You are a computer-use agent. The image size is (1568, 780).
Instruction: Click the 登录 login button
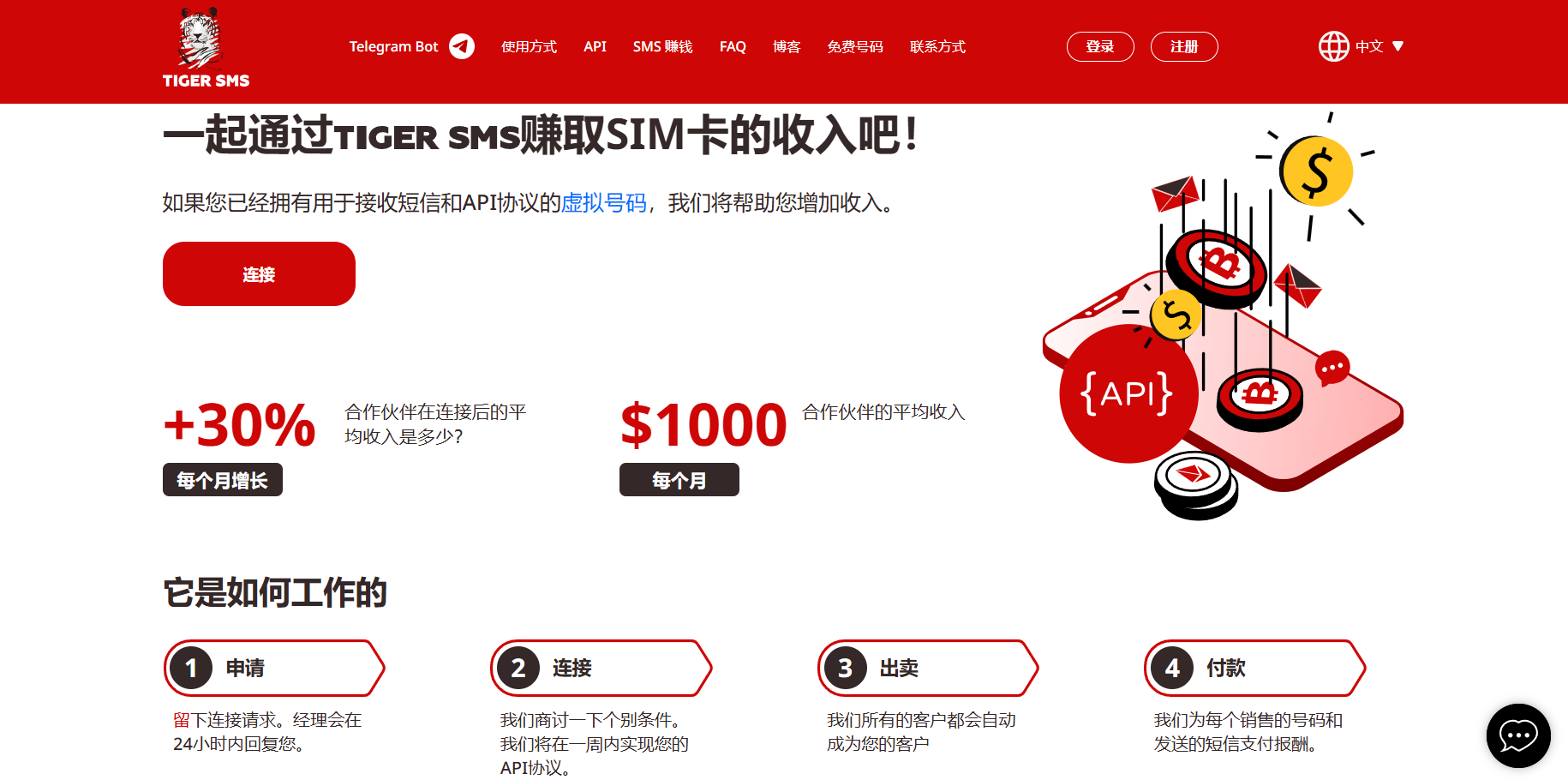pyautogui.click(x=1100, y=46)
